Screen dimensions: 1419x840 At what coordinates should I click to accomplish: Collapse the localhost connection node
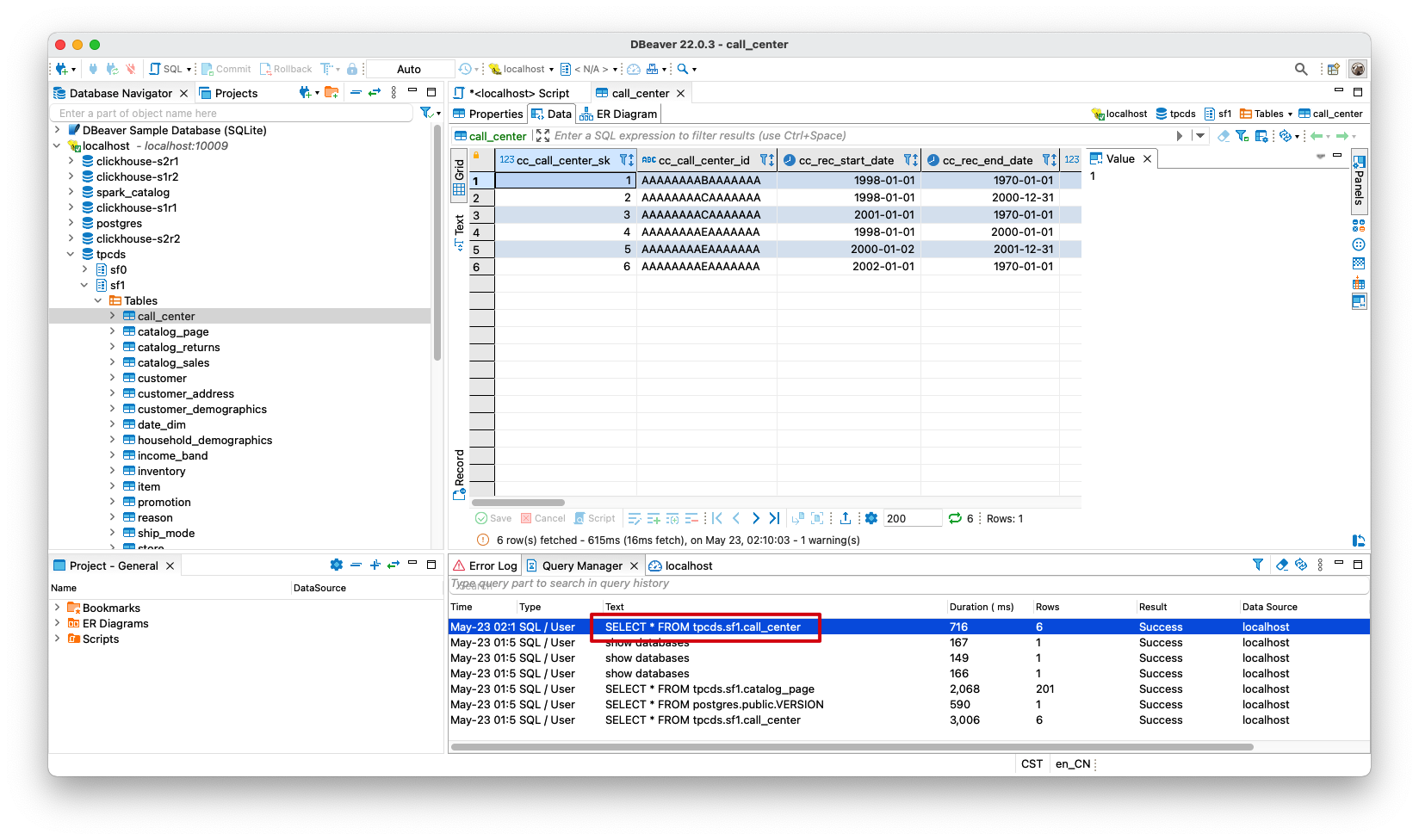tap(58, 145)
